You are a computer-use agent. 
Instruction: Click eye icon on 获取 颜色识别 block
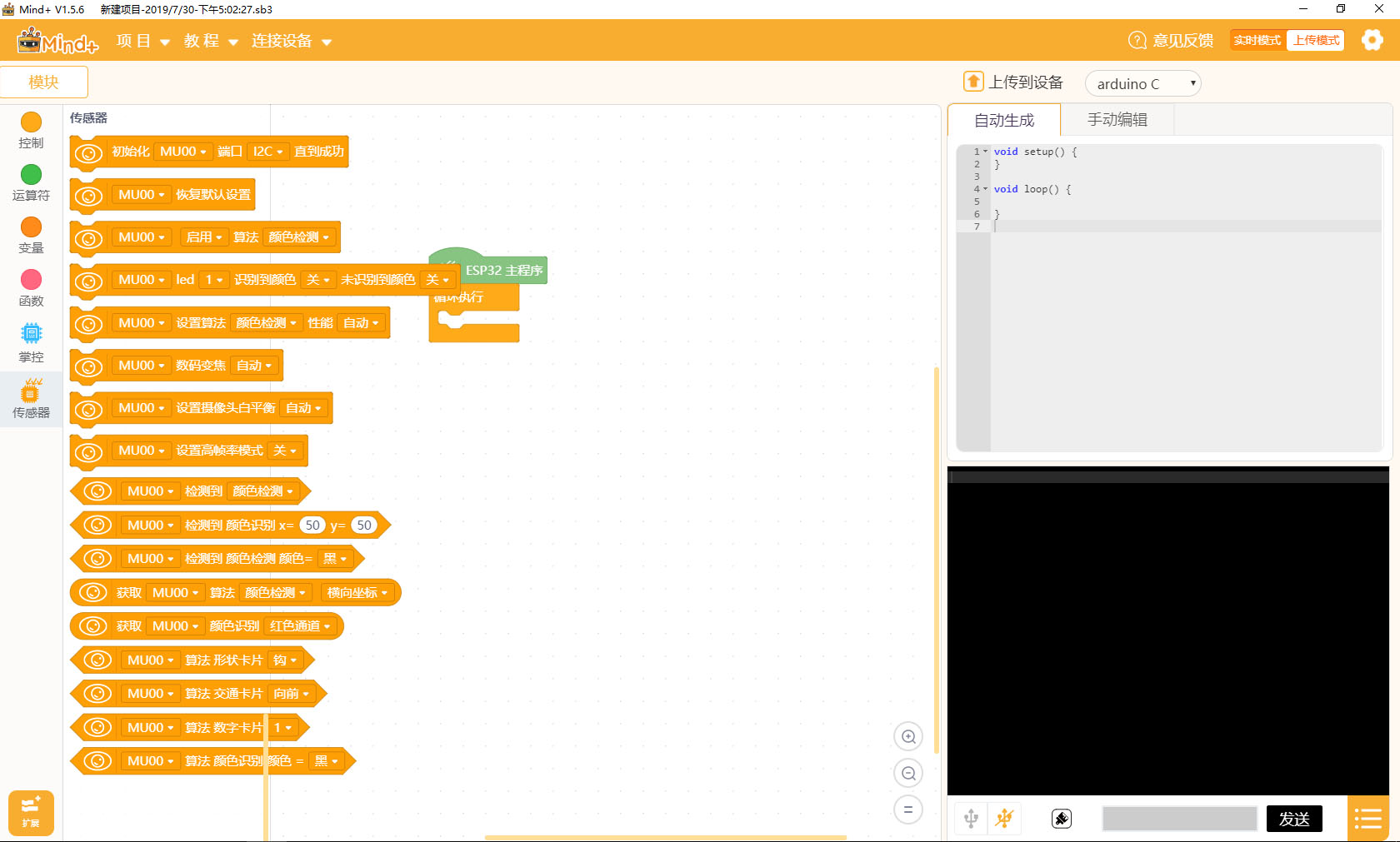[x=92, y=625]
